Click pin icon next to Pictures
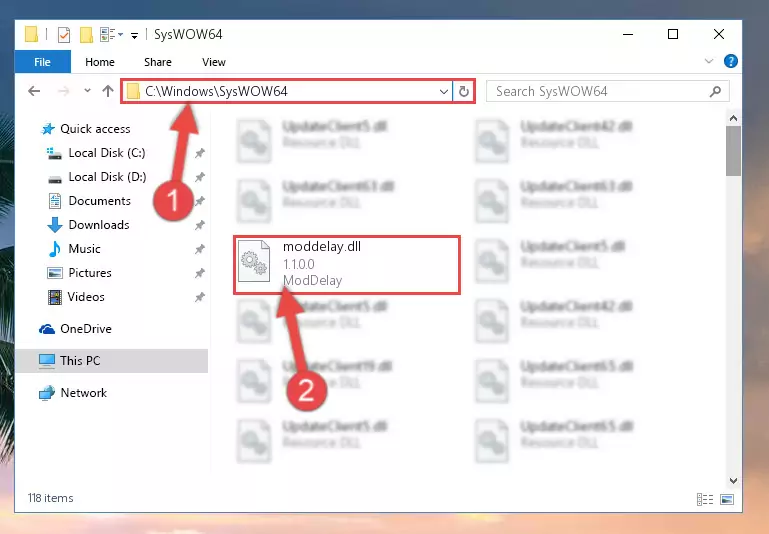Screen dimensions: 769x534 point(199,273)
